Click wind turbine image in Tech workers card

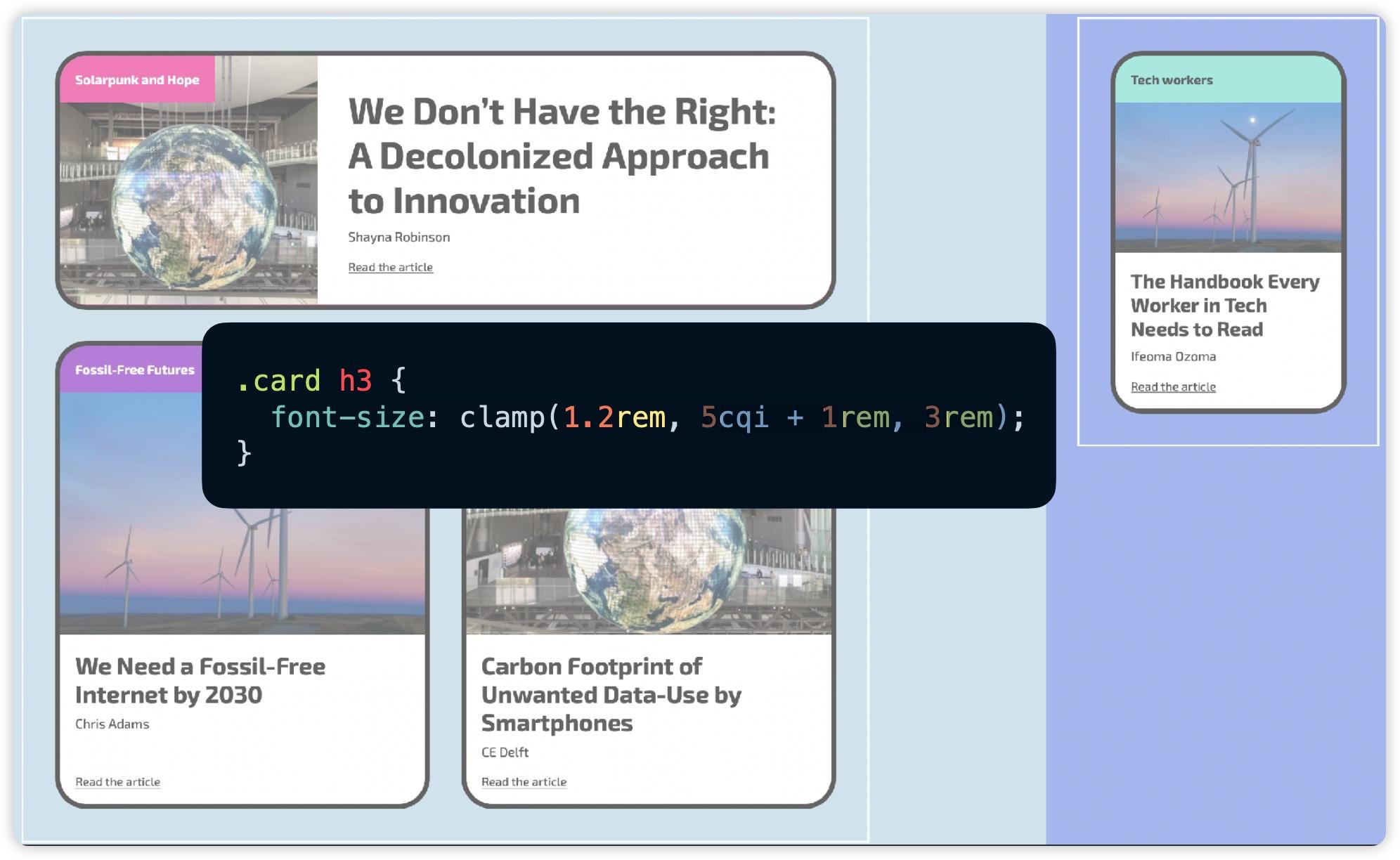coord(1228,177)
